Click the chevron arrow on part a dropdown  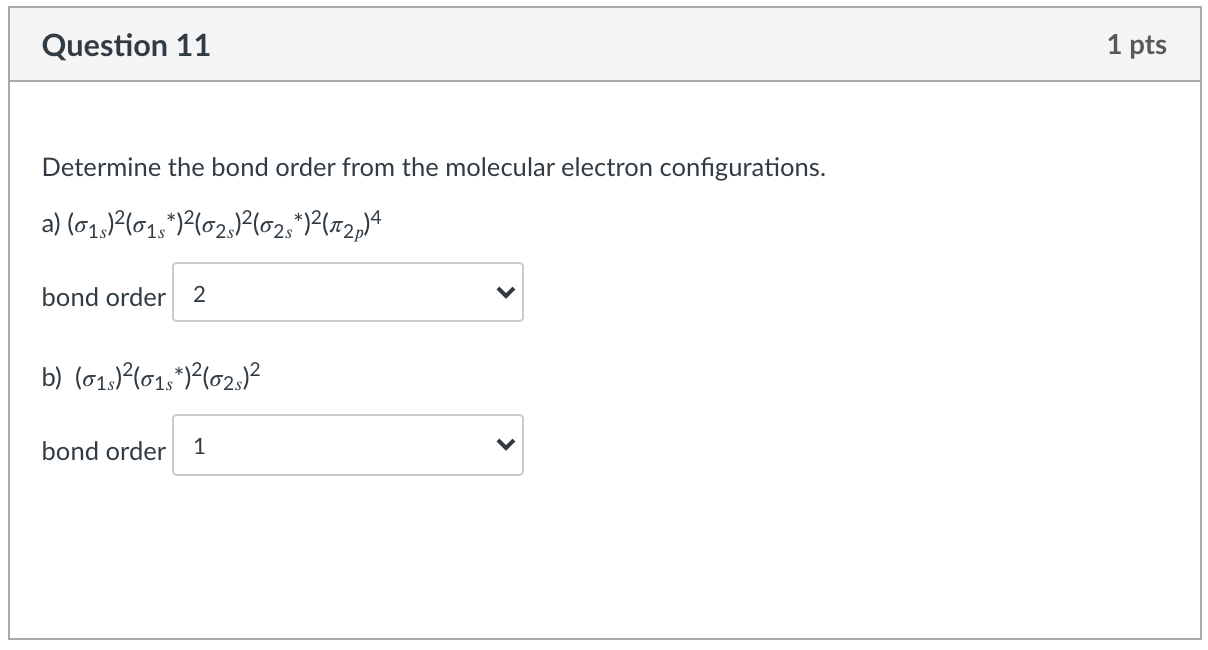[x=505, y=294]
